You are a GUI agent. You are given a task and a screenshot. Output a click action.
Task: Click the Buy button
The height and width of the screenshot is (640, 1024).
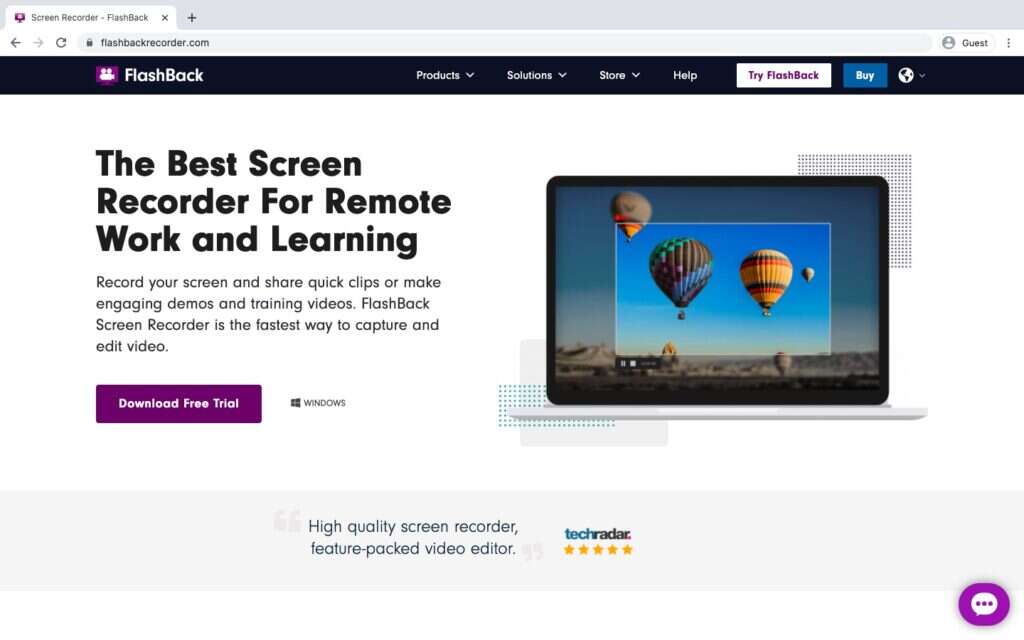[x=865, y=75]
